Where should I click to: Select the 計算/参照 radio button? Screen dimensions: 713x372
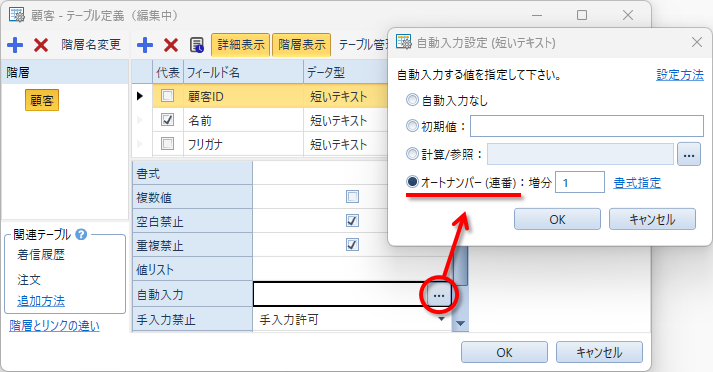[x=412, y=154]
